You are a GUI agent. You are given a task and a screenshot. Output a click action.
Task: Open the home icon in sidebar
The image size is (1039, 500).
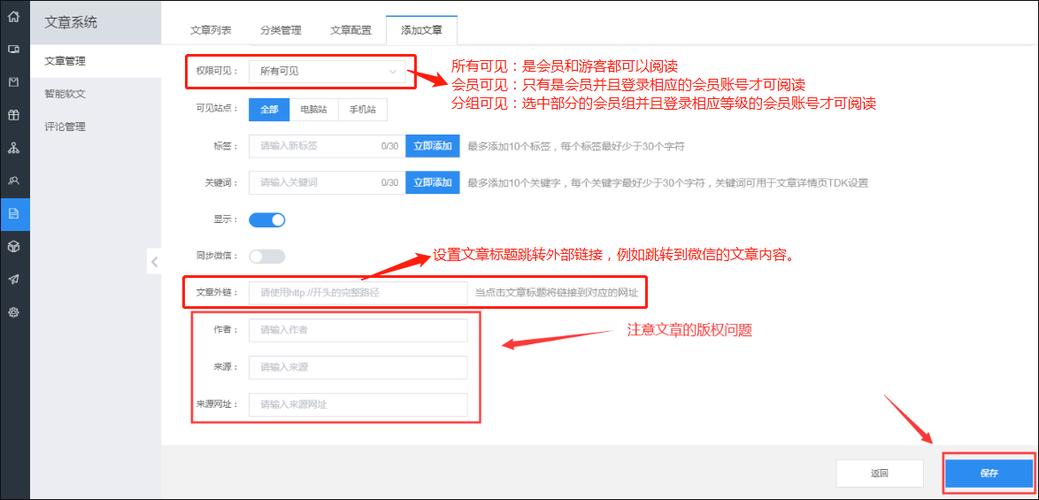pos(13,17)
